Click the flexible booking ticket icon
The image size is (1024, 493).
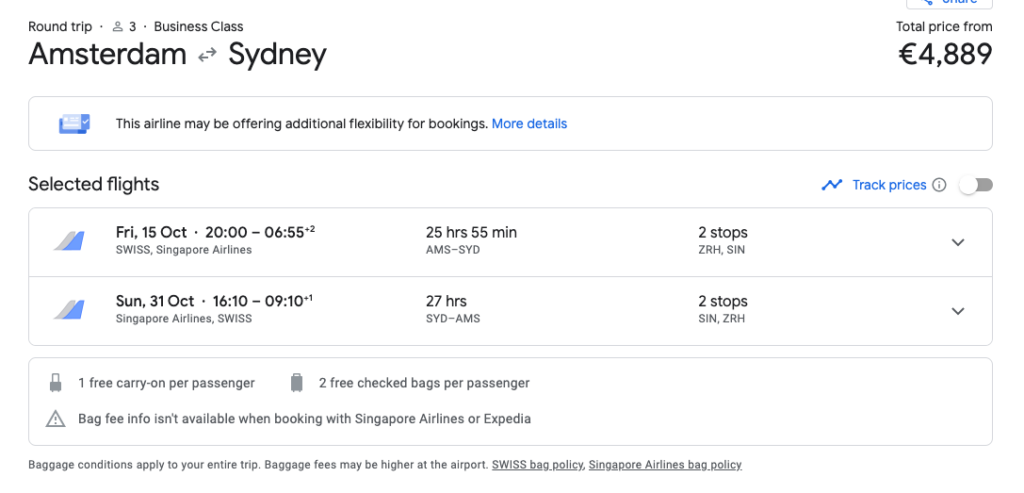(74, 123)
